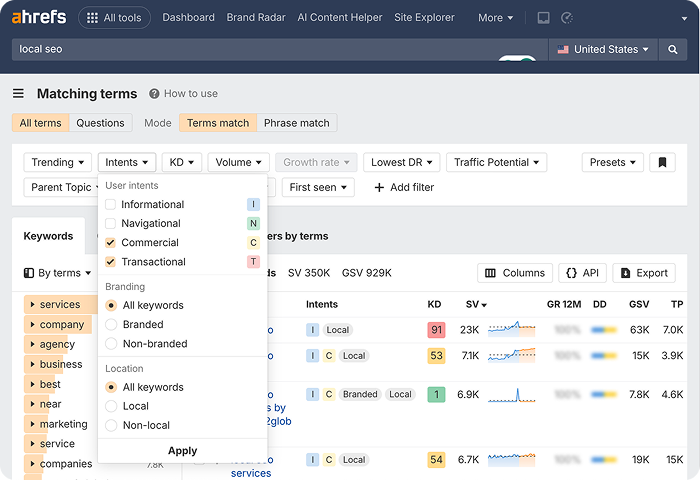The image size is (700, 480).
Task: Click the search magnifier icon
Action: 673,49
